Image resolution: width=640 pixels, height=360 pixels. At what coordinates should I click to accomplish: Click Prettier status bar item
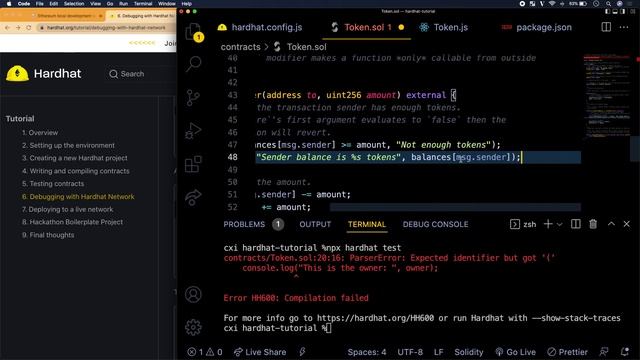pyautogui.click(x=568, y=352)
